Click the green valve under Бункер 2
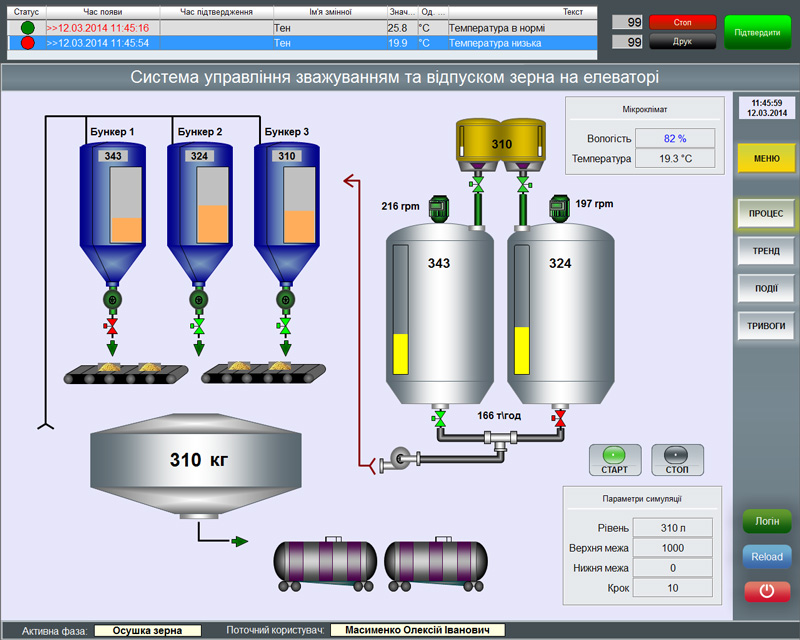 [199, 327]
